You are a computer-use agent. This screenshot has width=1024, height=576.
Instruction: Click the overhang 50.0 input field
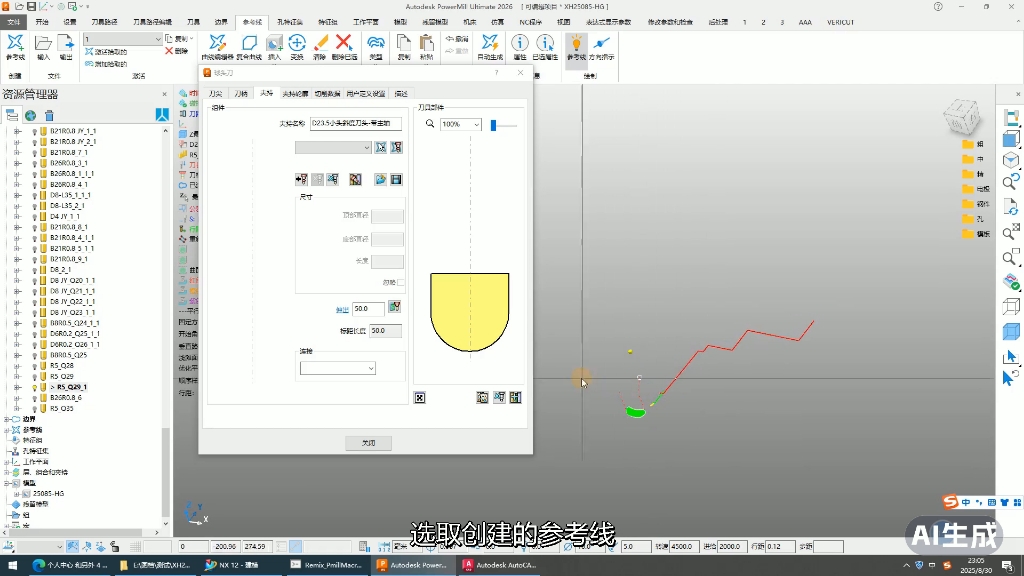click(x=368, y=309)
